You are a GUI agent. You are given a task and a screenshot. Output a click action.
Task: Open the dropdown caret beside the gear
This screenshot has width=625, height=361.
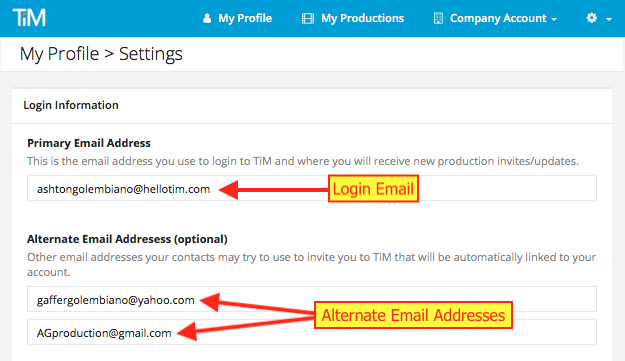point(609,19)
